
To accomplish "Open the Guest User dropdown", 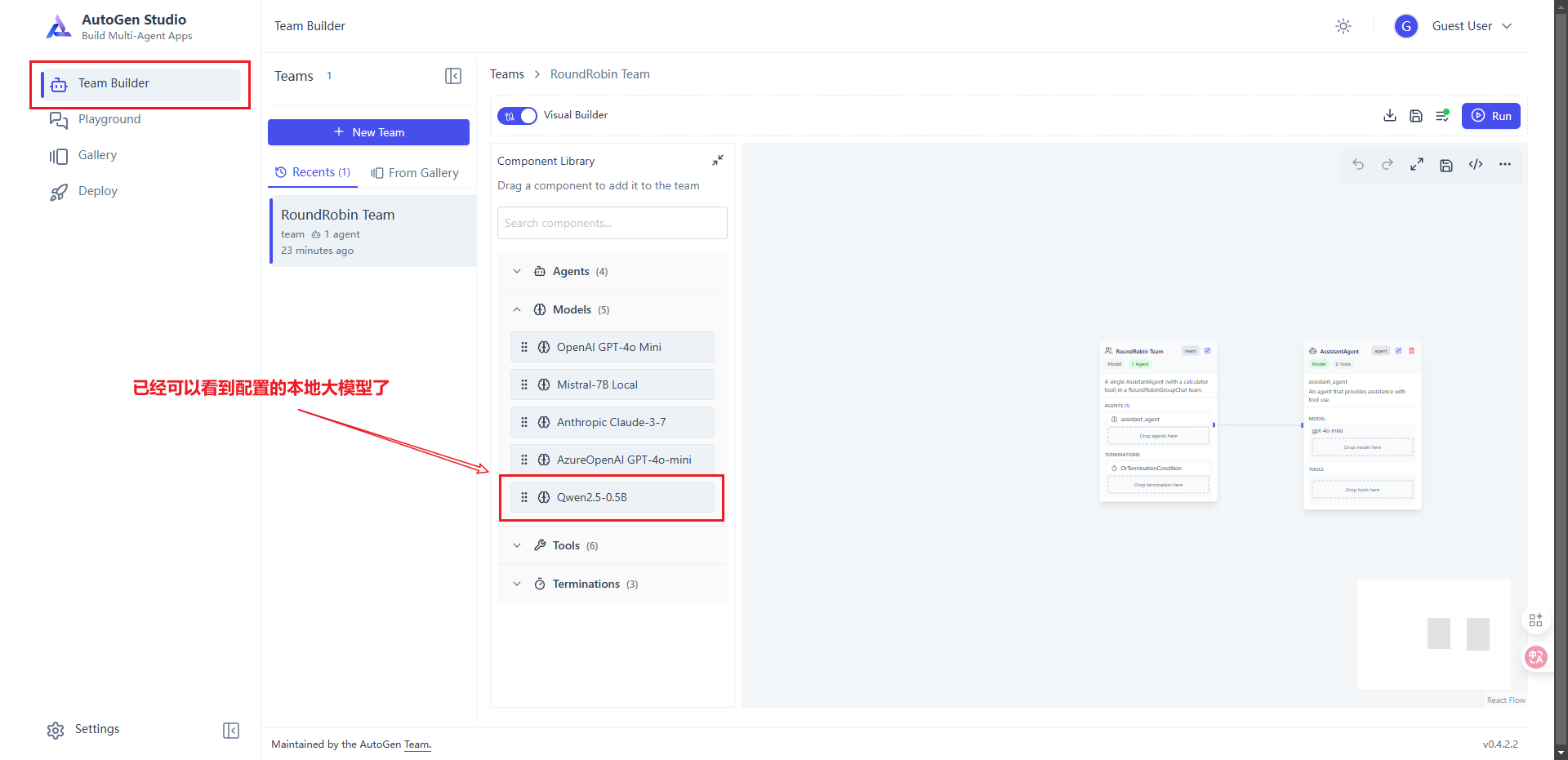I will (x=1472, y=26).
